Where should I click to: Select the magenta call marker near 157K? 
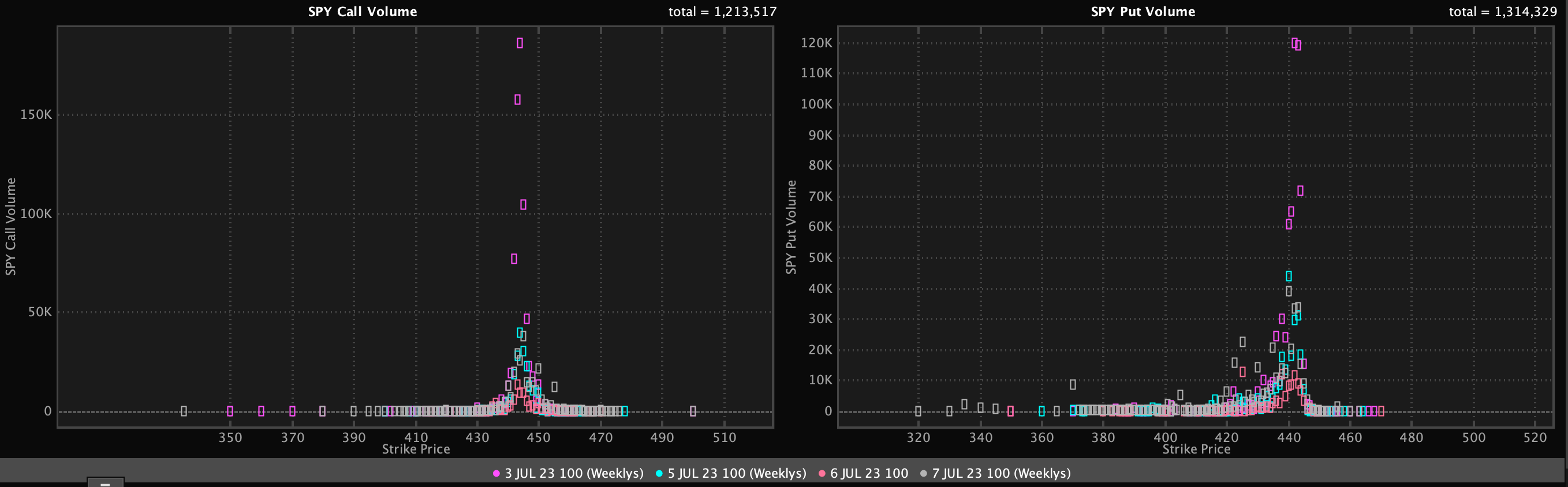[517, 100]
